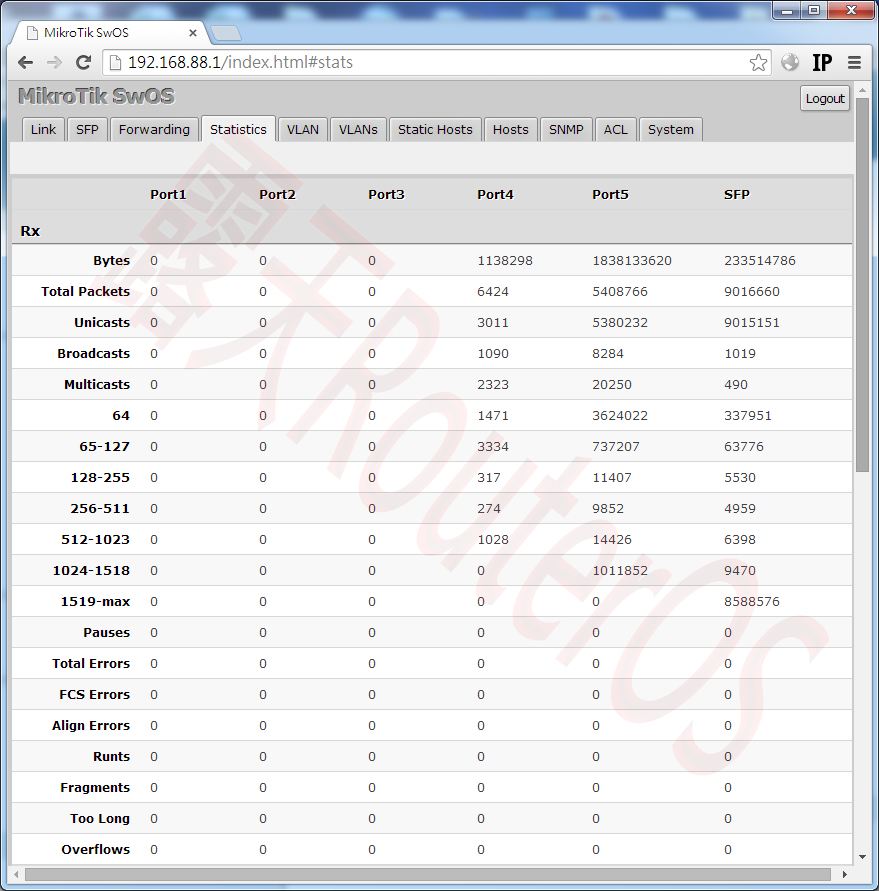The width and height of the screenshot is (879, 891).
Task: Click the Port5 column header
Action: tap(610, 194)
